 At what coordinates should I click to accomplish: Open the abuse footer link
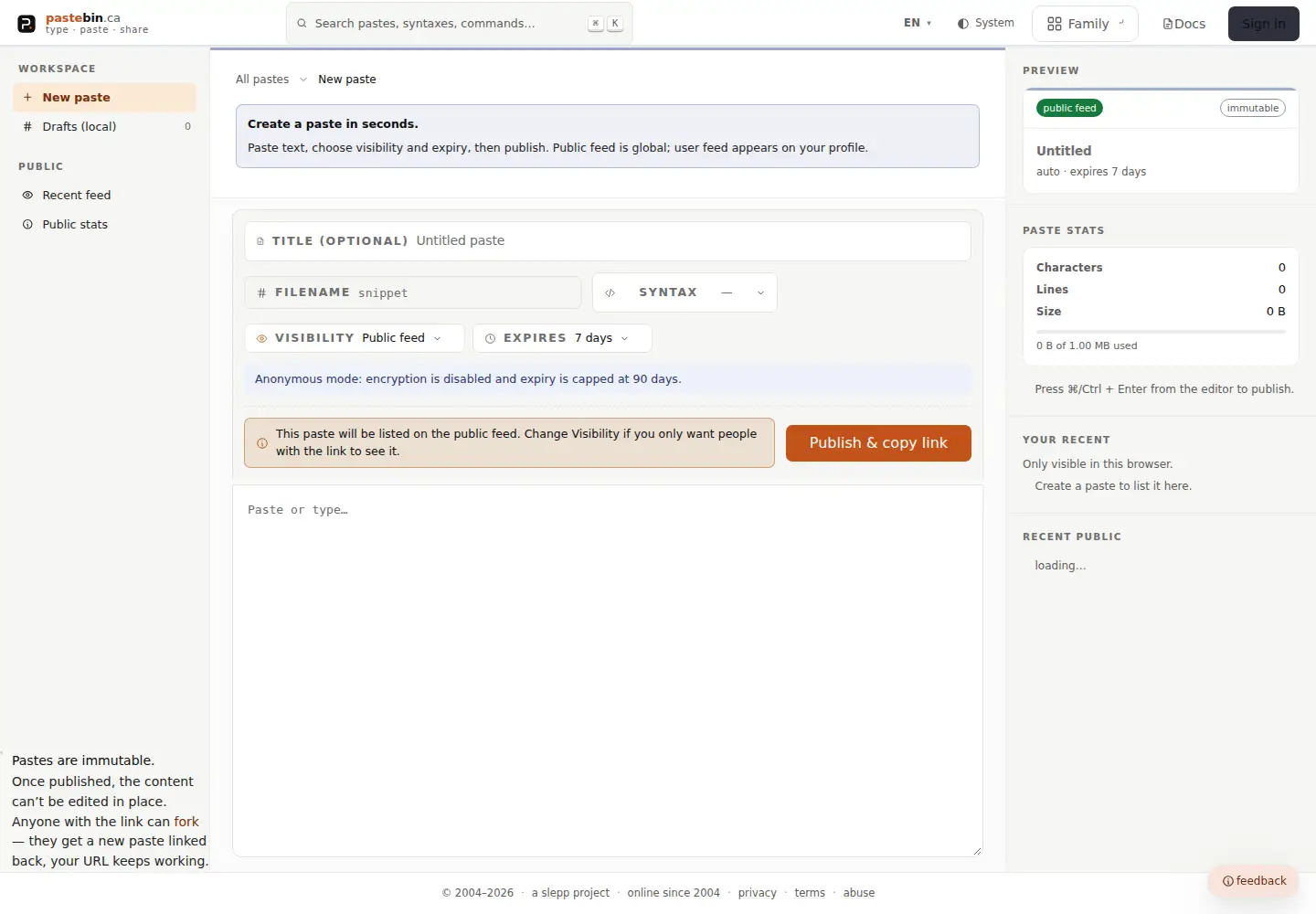pos(859,893)
